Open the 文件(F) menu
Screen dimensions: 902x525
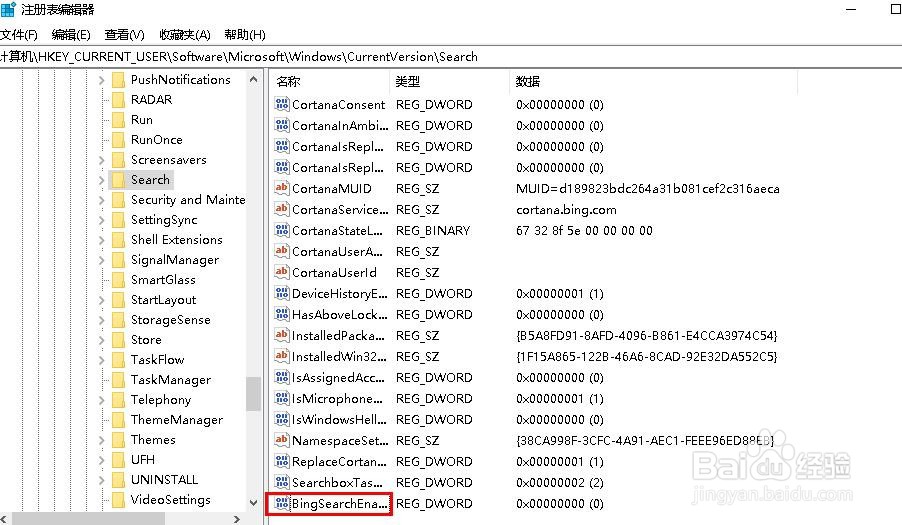click(x=19, y=35)
